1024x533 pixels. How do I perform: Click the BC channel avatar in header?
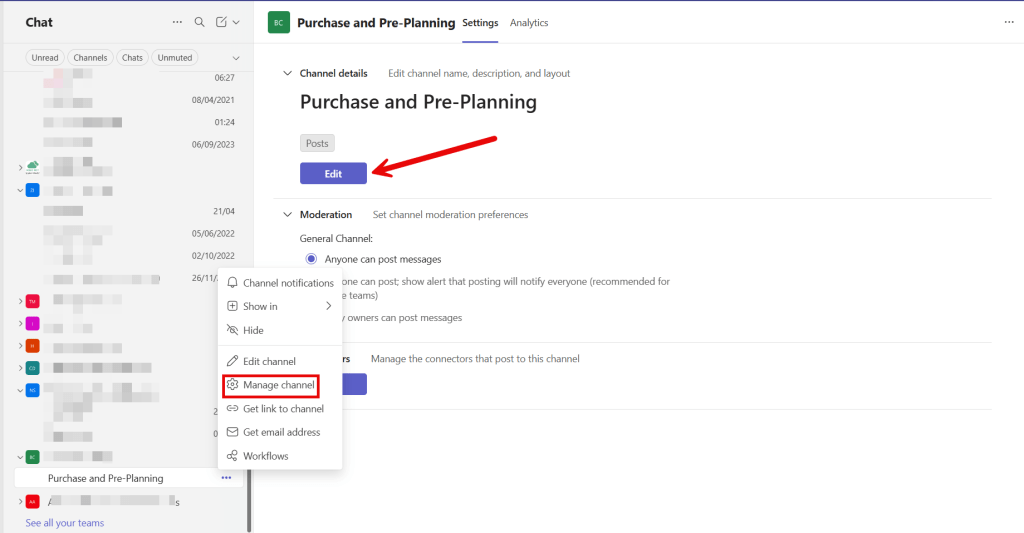coord(279,23)
